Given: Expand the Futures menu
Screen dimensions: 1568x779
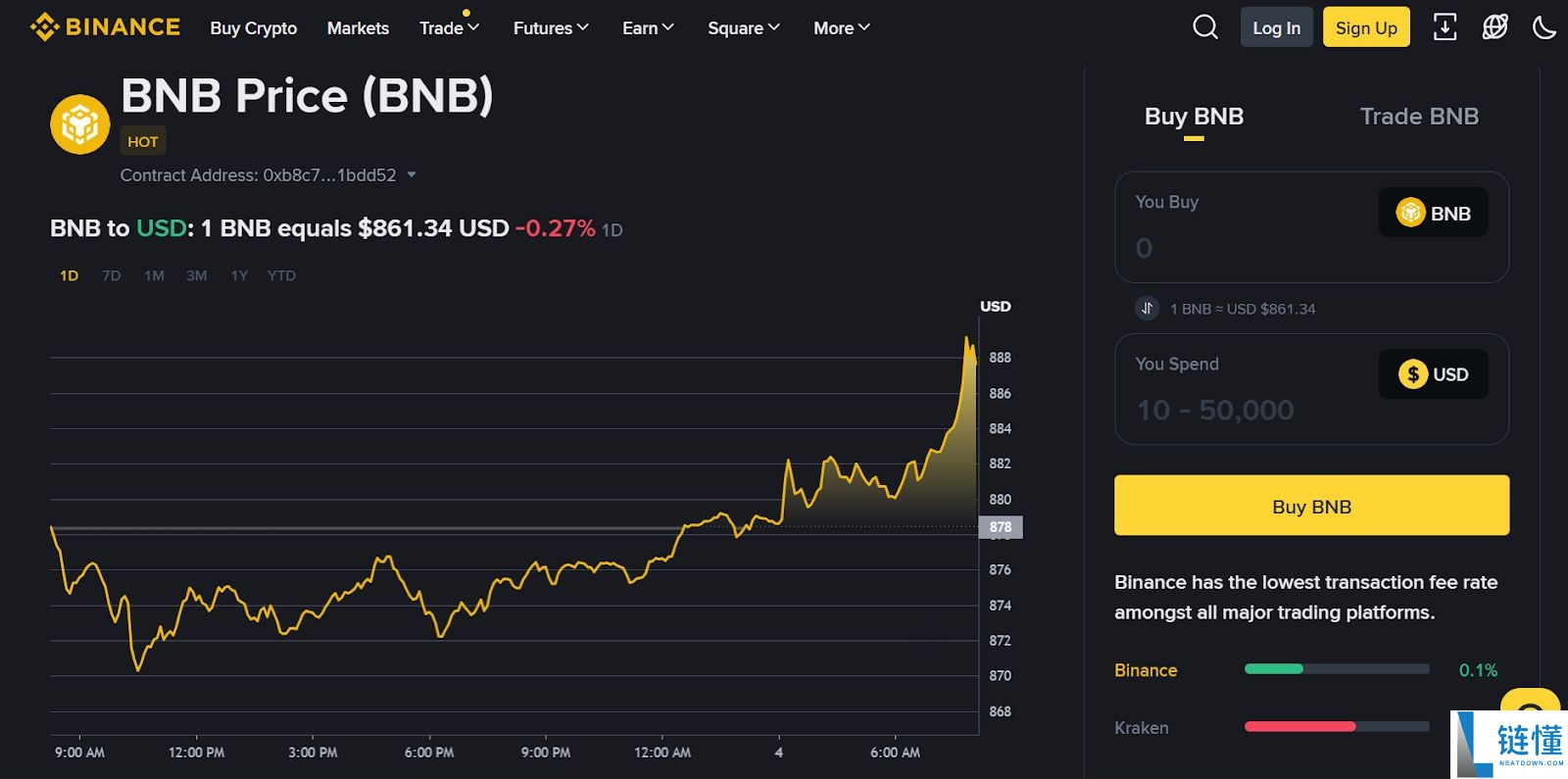Looking at the screenshot, I should pyautogui.click(x=551, y=28).
